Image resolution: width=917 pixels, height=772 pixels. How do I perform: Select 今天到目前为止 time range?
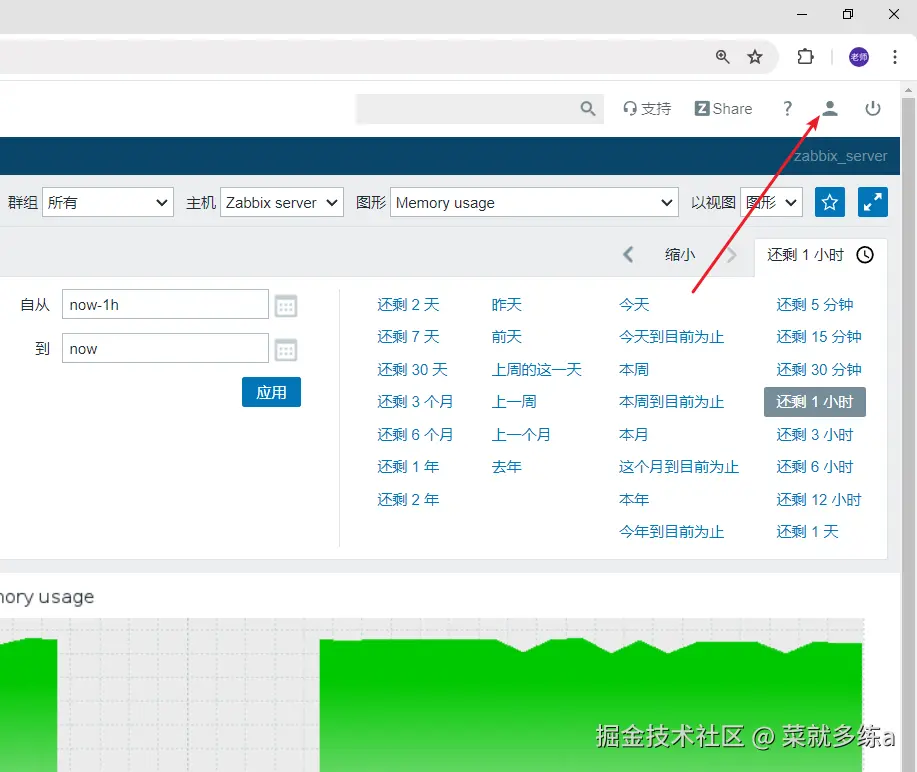671,337
